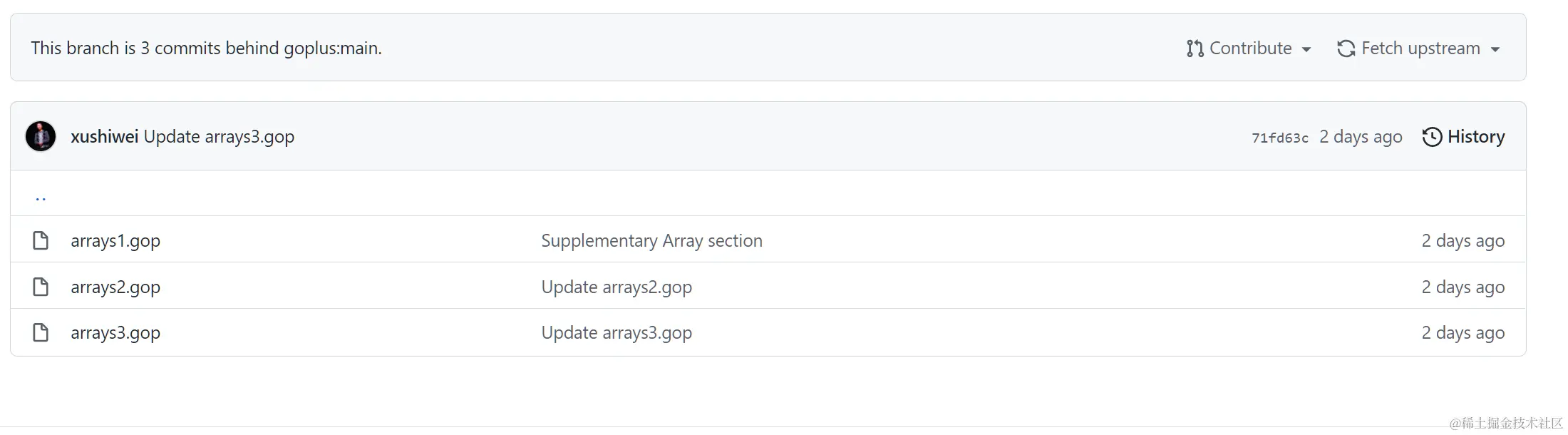The height and width of the screenshot is (435, 1568).
Task: Open the Update arrays2.gop commit message
Action: pyautogui.click(x=617, y=287)
